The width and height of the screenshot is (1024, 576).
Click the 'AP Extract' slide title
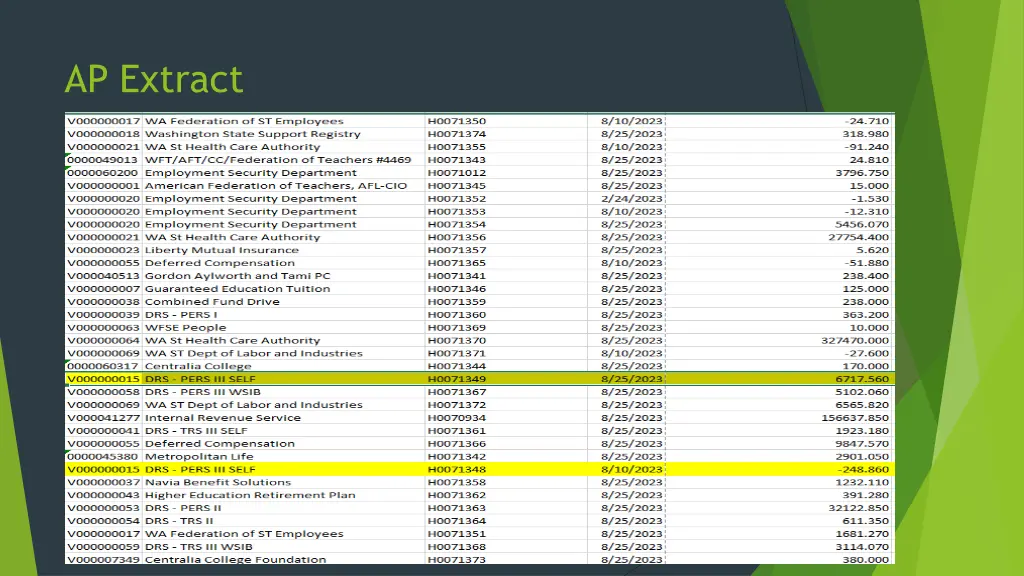click(154, 80)
